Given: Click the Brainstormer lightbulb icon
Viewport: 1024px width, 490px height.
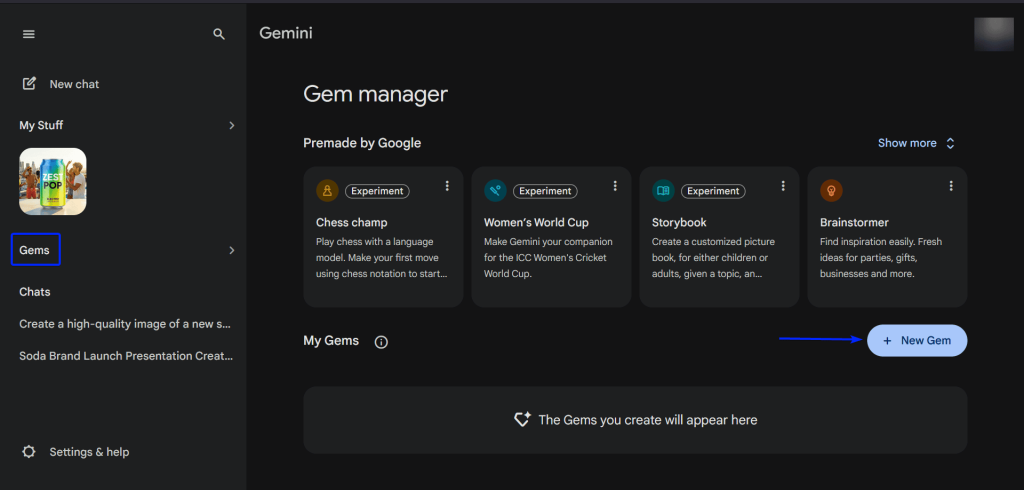Looking at the screenshot, I should click(x=830, y=191).
